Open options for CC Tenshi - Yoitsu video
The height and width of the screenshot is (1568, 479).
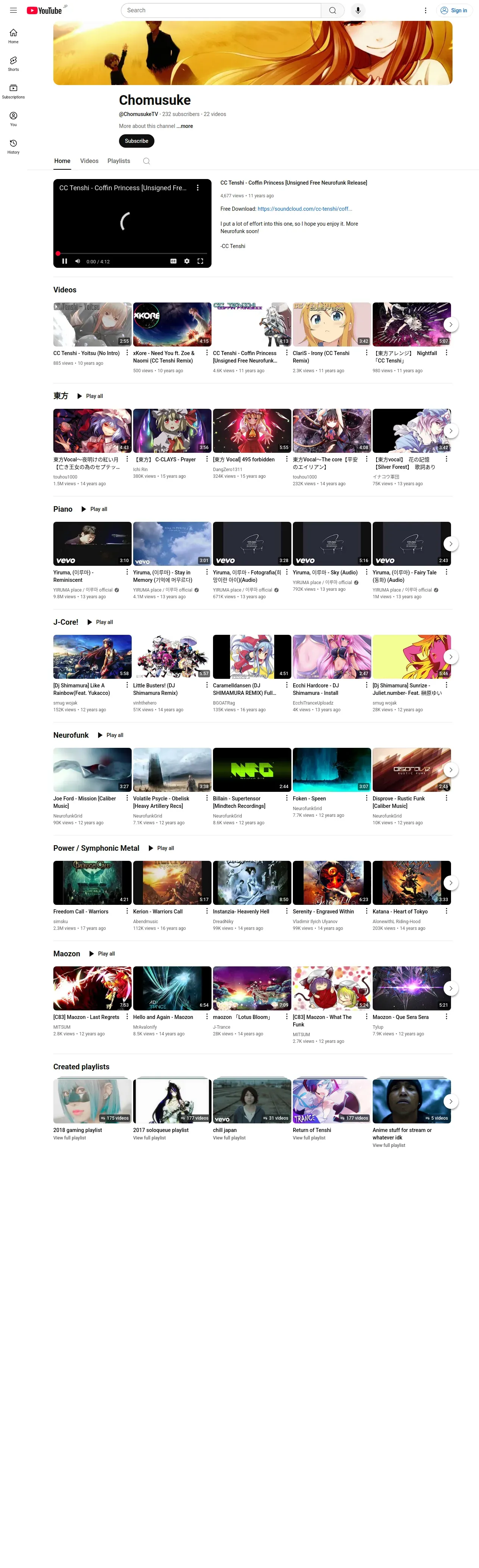coord(126,353)
